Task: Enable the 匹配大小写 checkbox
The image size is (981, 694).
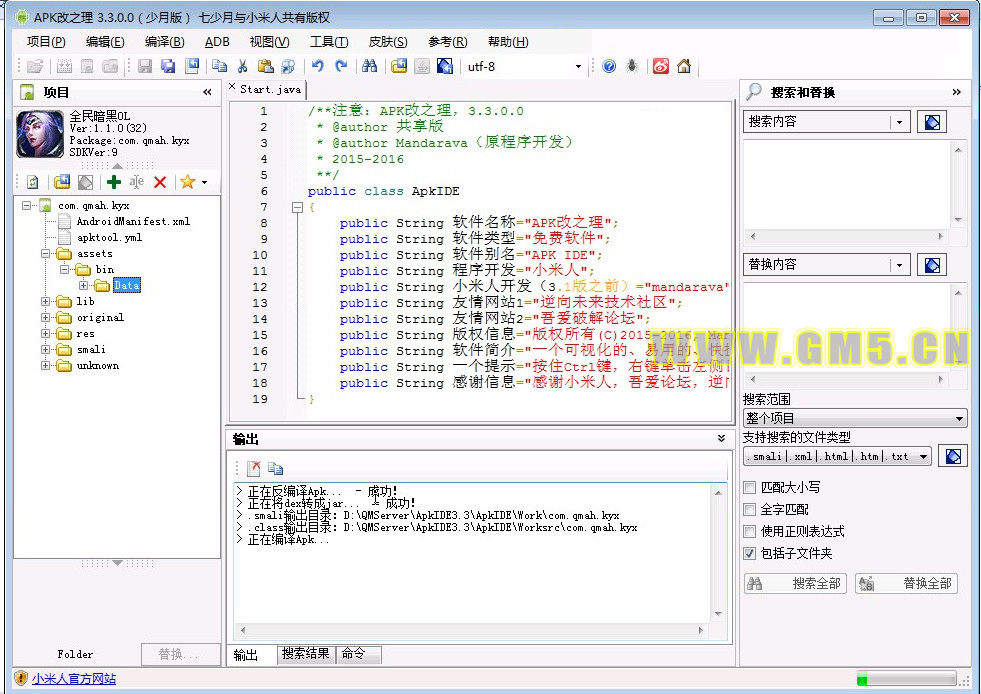Action: point(750,488)
